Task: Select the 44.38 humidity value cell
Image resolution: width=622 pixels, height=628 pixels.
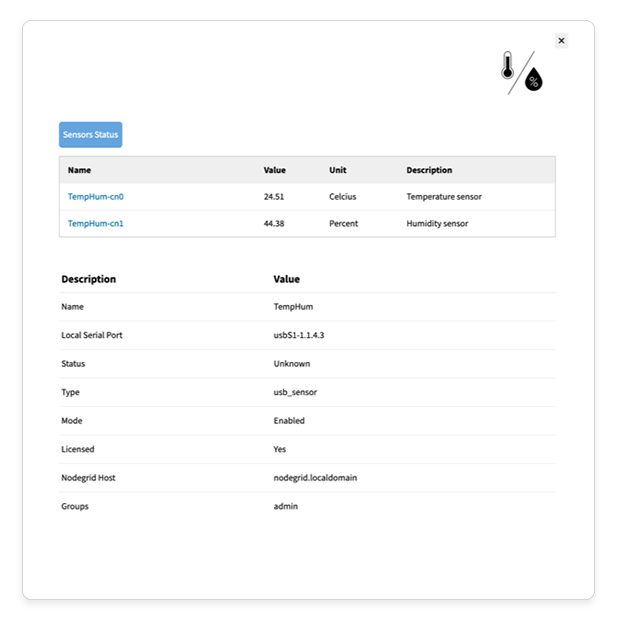Action: click(x=274, y=224)
